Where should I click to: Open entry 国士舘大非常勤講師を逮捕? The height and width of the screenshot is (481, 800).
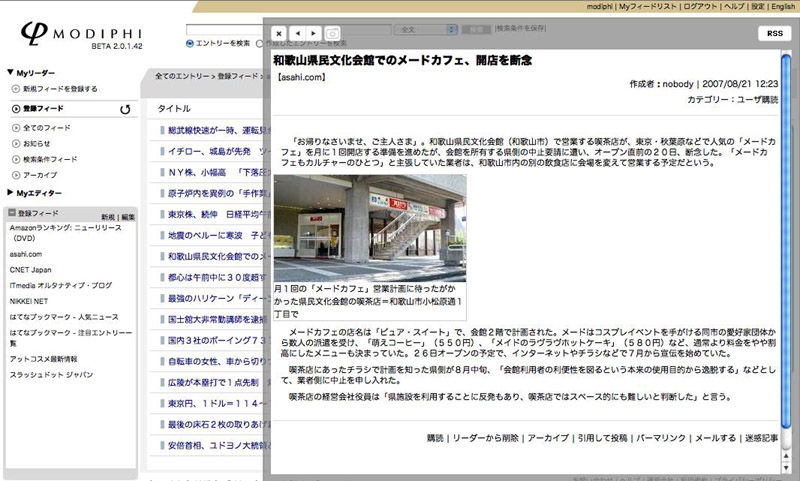(216, 319)
